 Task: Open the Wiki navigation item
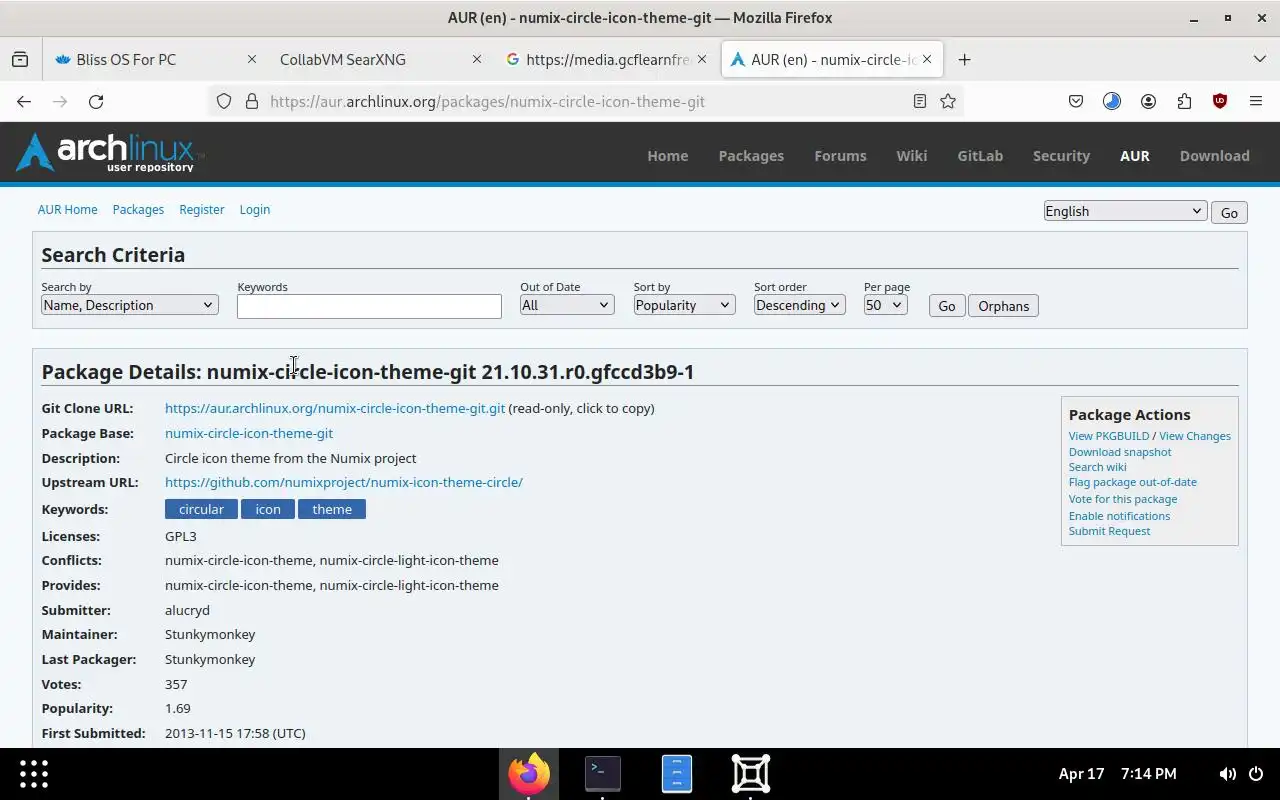coord(911,156)
